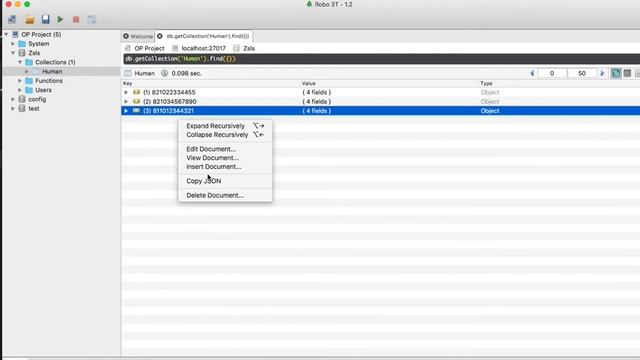Click the config database icon
Viewport: 640px width, 360px height.
point(22,100)
